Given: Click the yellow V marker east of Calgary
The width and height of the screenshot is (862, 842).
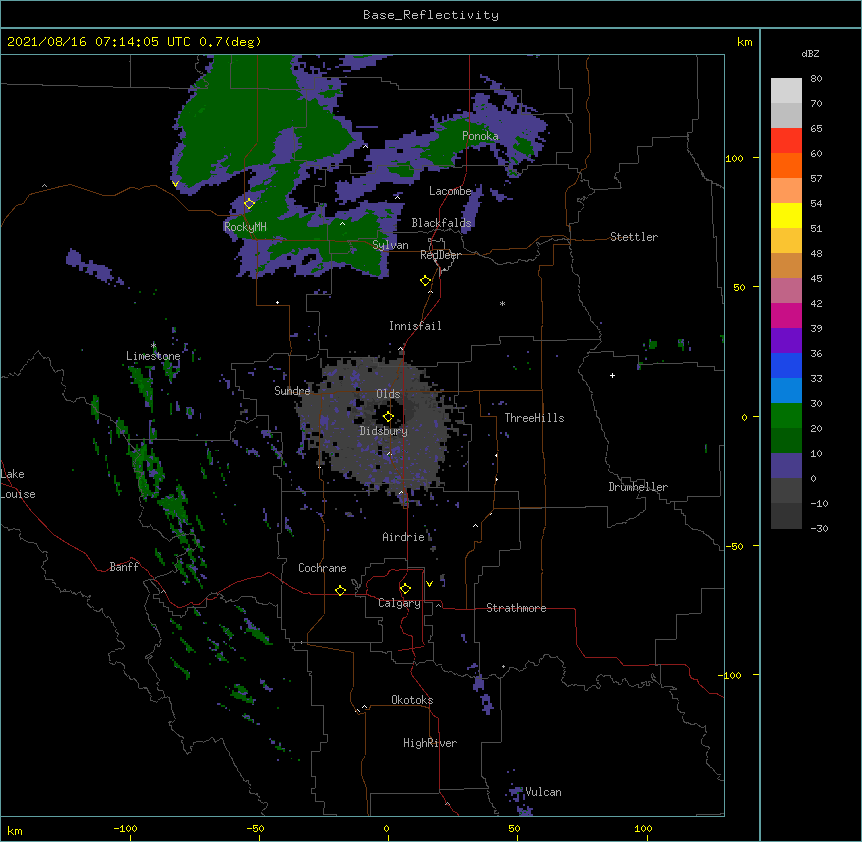Looking at the screenshot, I should (x=429, y=584).
